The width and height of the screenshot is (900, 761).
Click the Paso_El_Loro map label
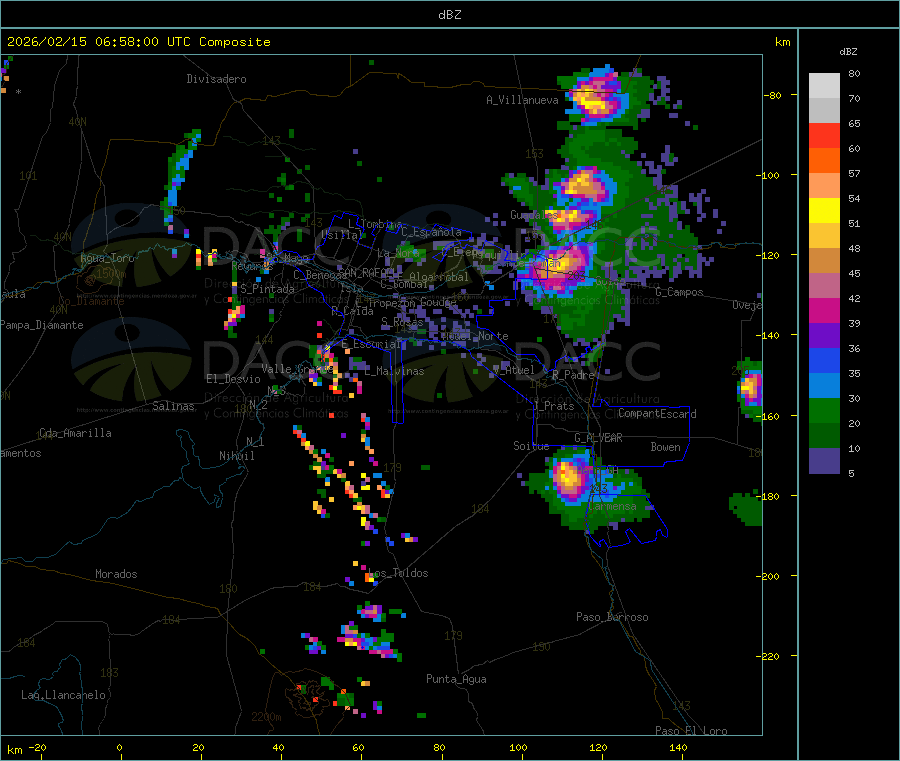click(692, 731)
